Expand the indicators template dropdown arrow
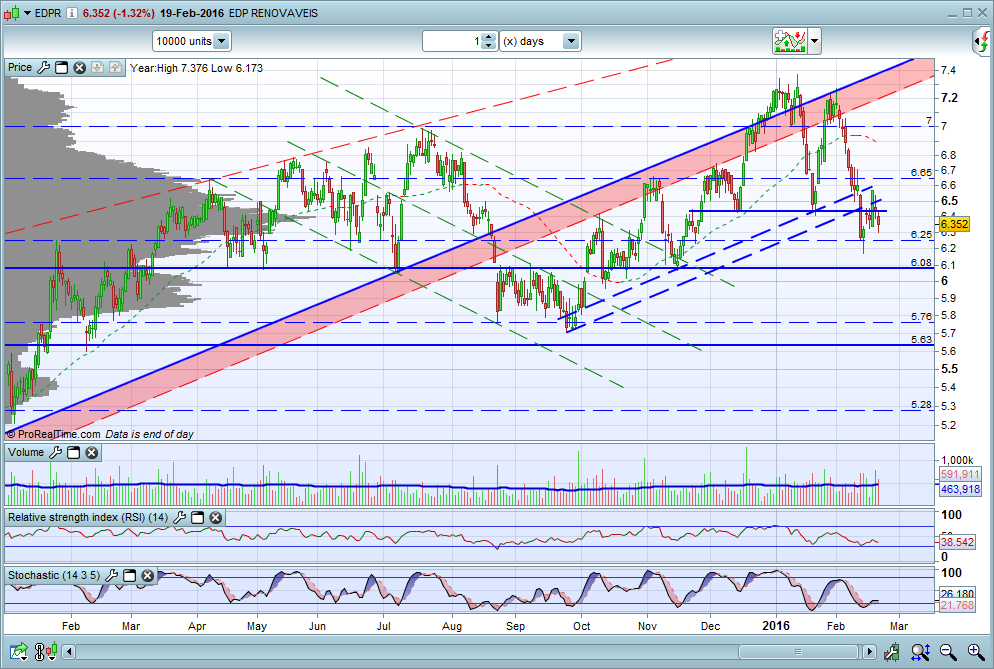Screen dimensions: 994x669 click(x=815, y=42)
